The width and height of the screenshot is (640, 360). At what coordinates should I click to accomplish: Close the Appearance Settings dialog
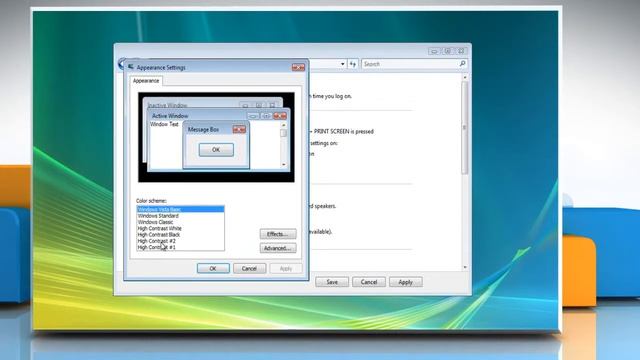coord(298,67)
